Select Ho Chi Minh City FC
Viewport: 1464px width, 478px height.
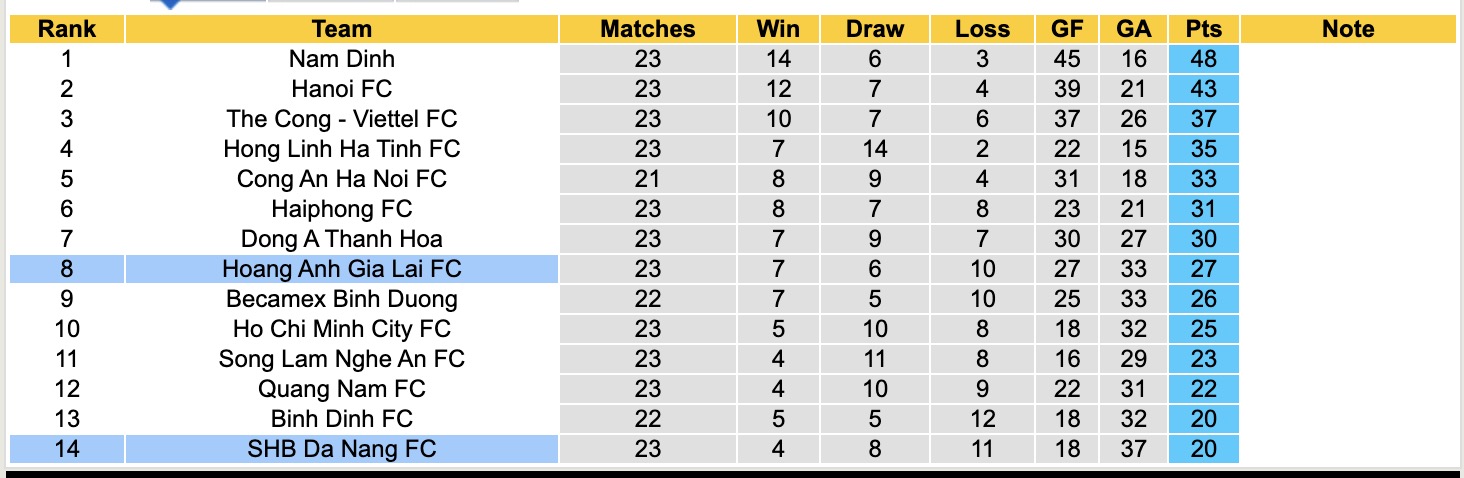click(x=341, y=329)
